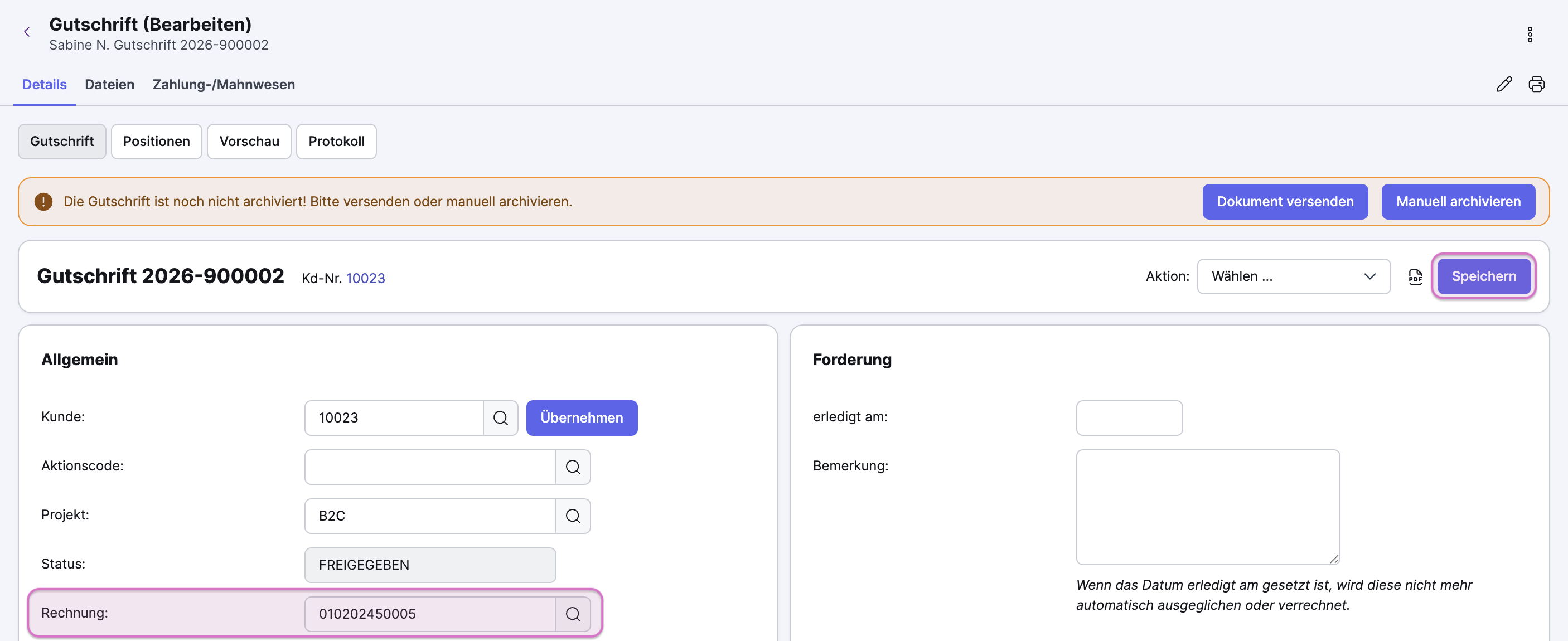The height and width of the screenshot is (641, 1568).
Task: Click the search icon in Aktionscode field
Action: tap(573, 467)
